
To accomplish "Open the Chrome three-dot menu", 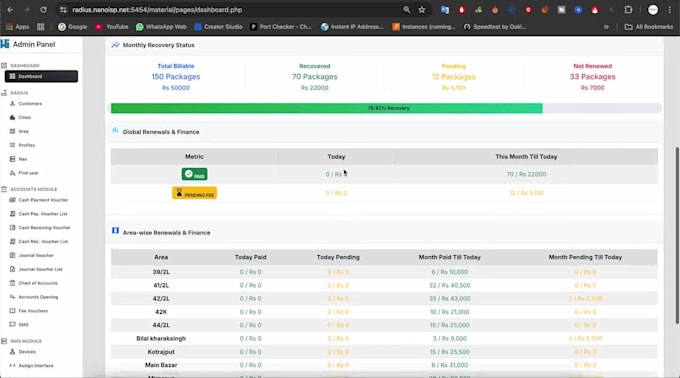I will 670,10.
